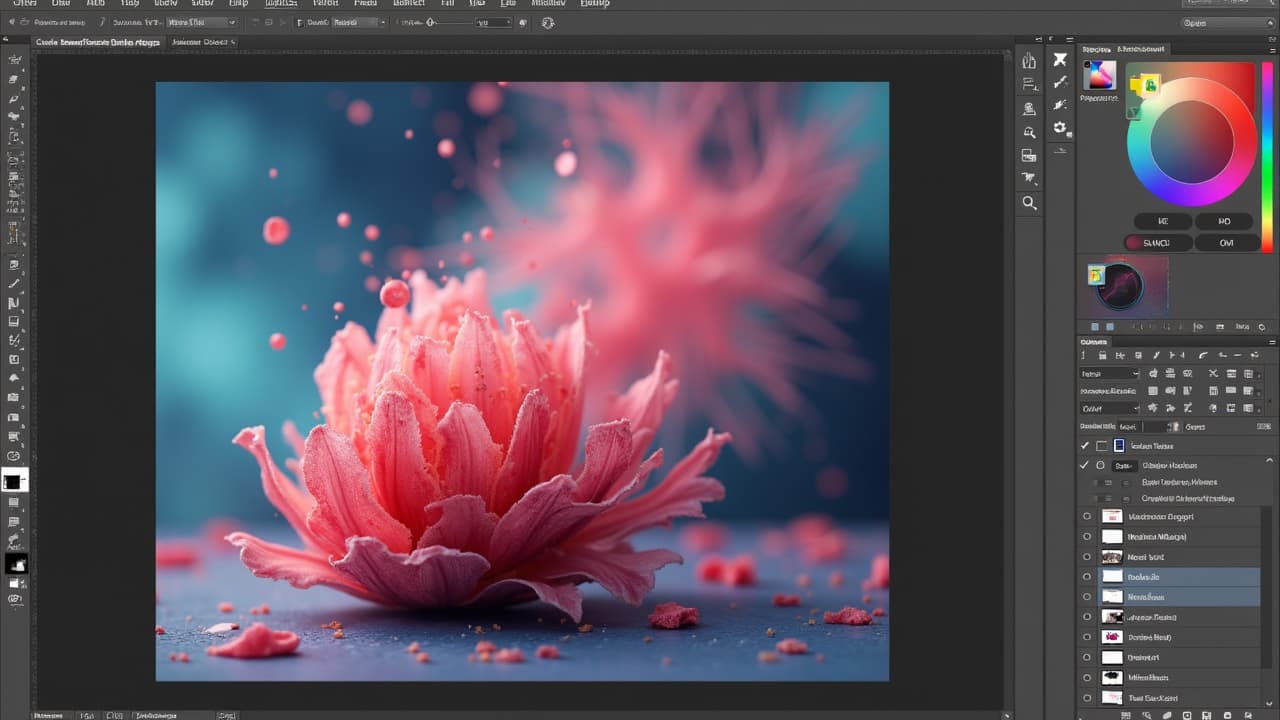
Task: Click the X icon in layers panel second row
Action: (1213, 374)
